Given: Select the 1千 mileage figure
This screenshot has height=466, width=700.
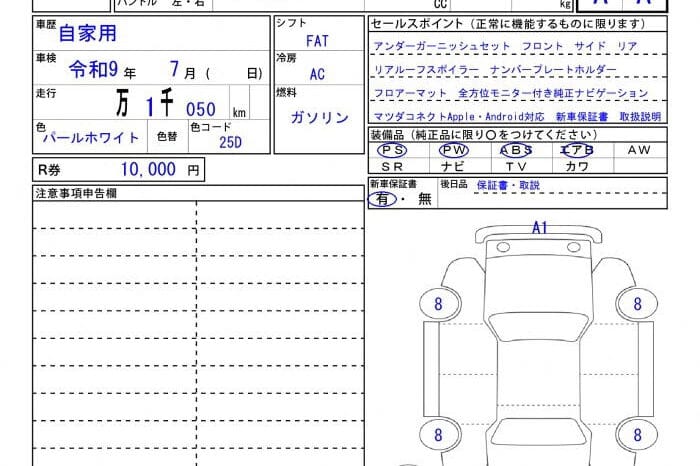Looking at the screenshot, I should [159, 103].
